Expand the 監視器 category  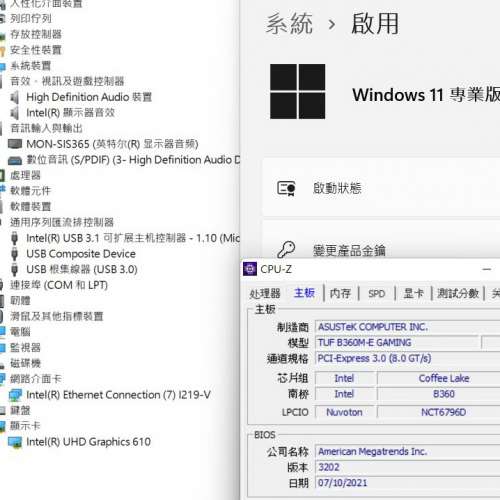[x=25, y=348]
